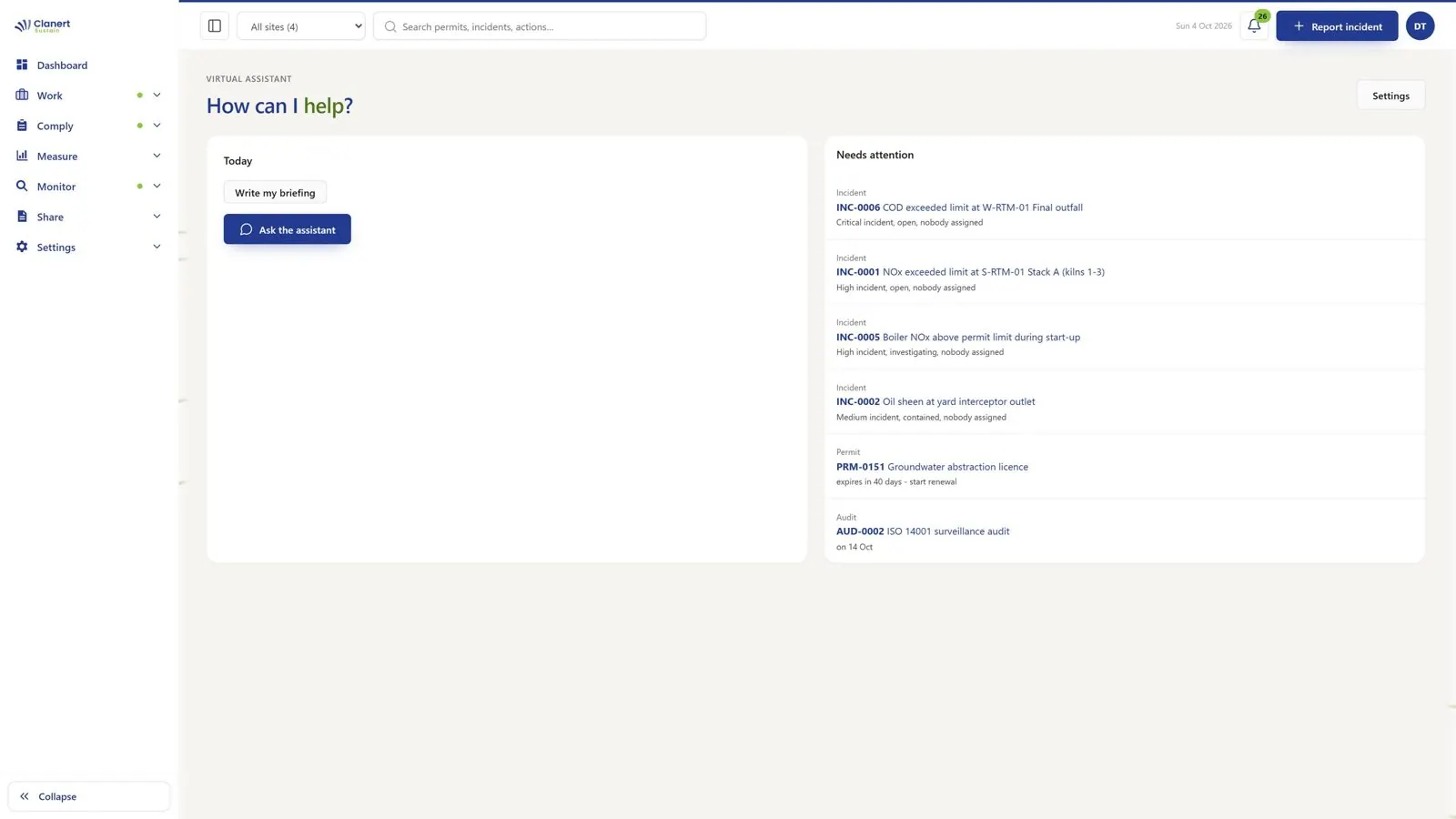Click the Measure bar chart icon
The image size is (1456, 819).
[22, 156]
